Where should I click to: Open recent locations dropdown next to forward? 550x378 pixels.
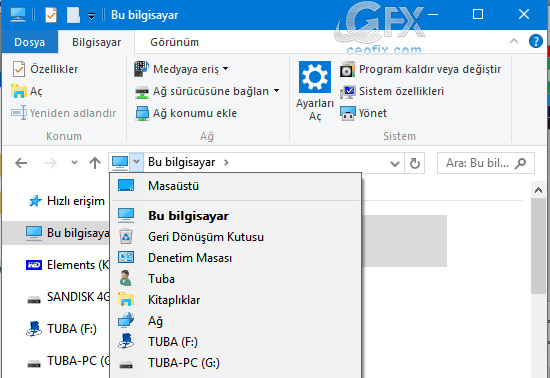coord(74,162)
